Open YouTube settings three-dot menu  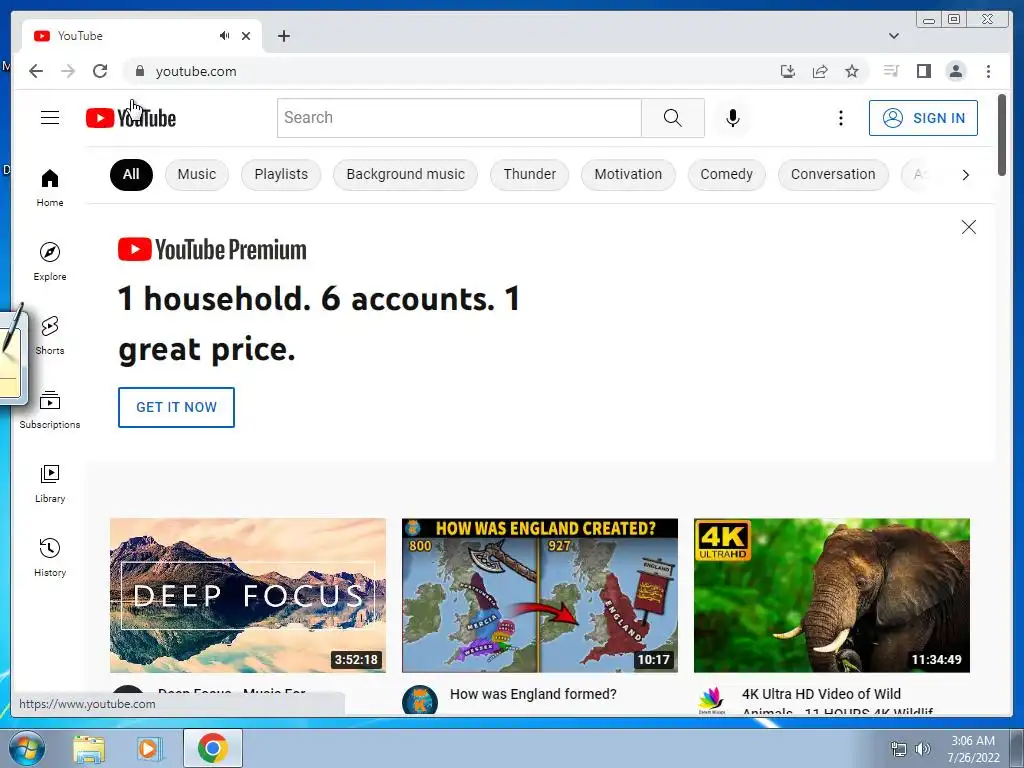840,118
